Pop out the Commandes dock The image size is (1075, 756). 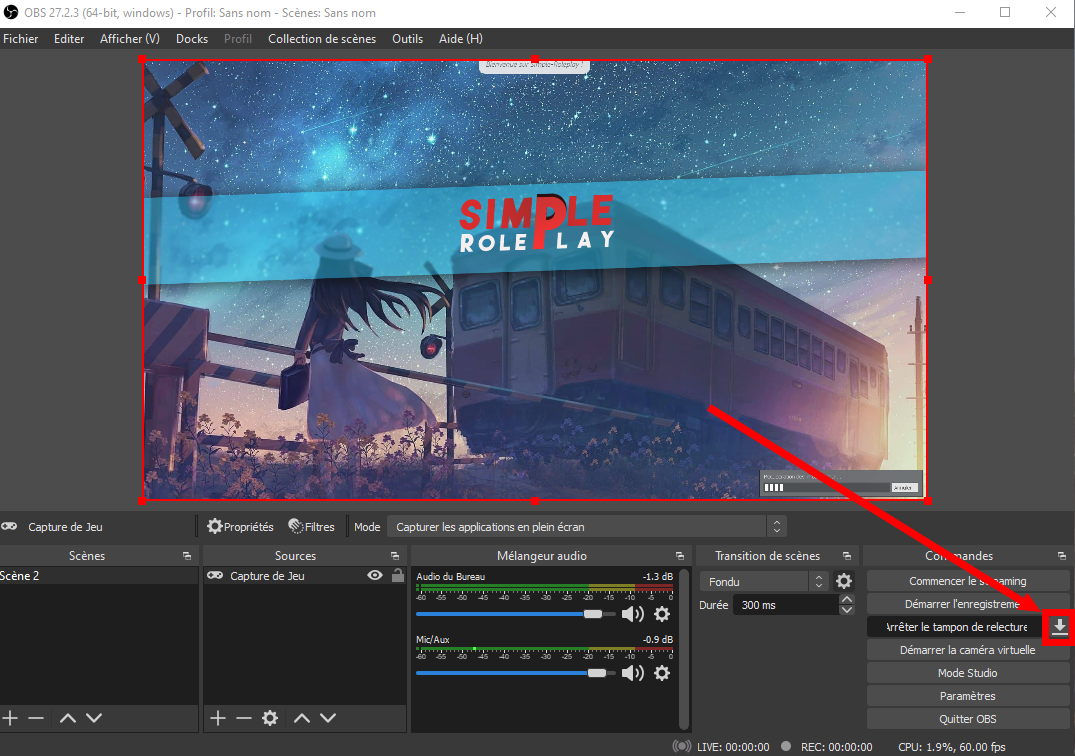(x=1062, y=556)
